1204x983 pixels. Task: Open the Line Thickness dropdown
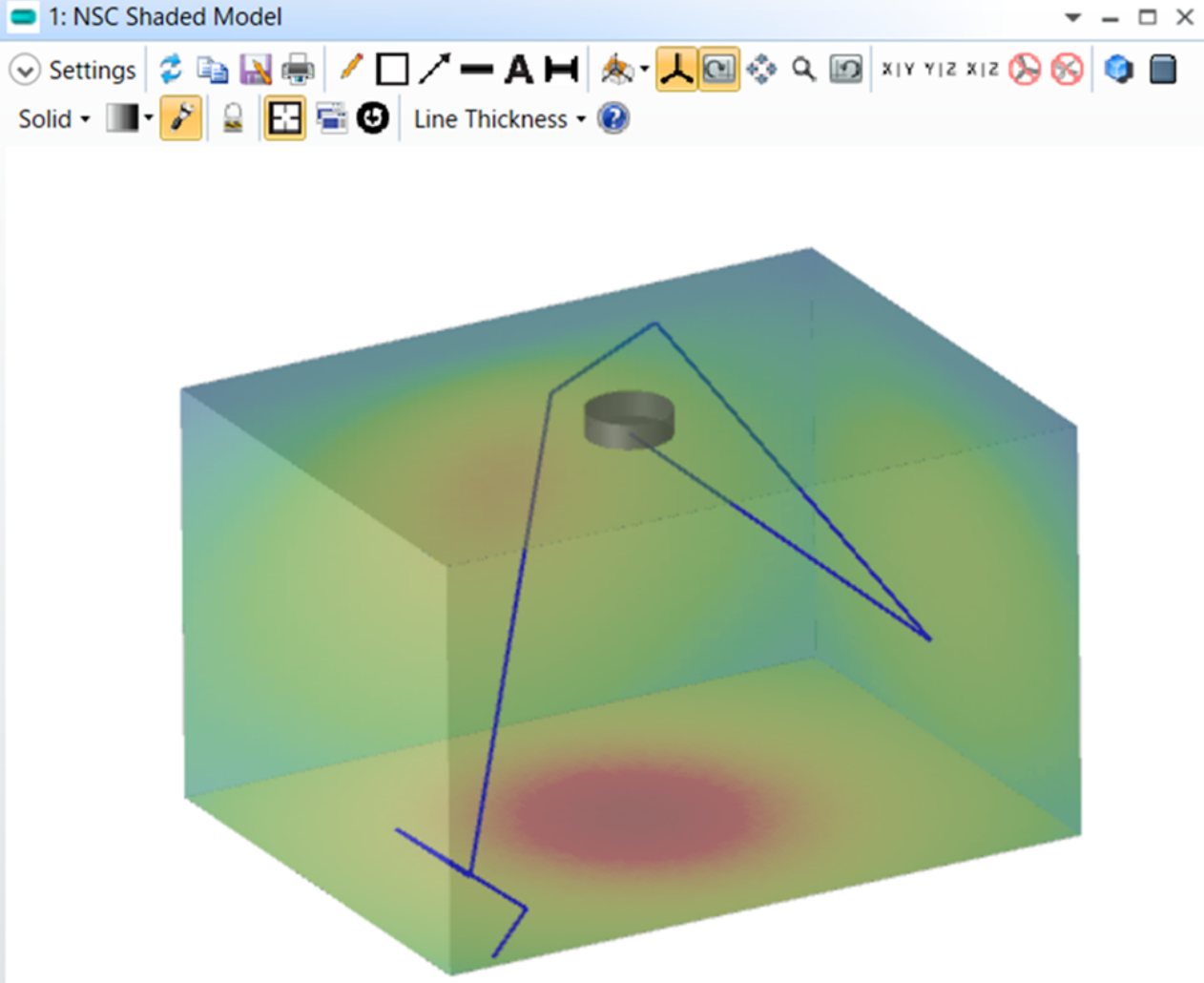coord(499,119)
